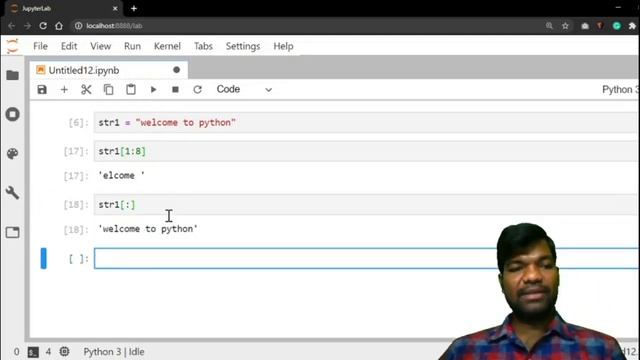640x360 pixels.
Task: Click the JupyterLab logo icon
Action: 13,46
